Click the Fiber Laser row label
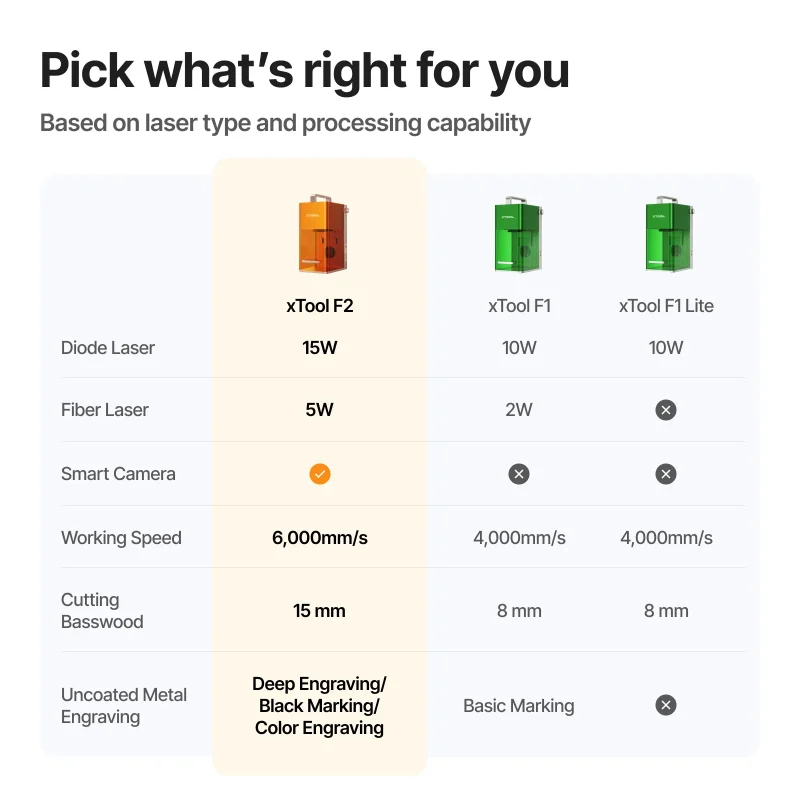The width and height of the screenshot is (800, 800). (x=105, y=410)
